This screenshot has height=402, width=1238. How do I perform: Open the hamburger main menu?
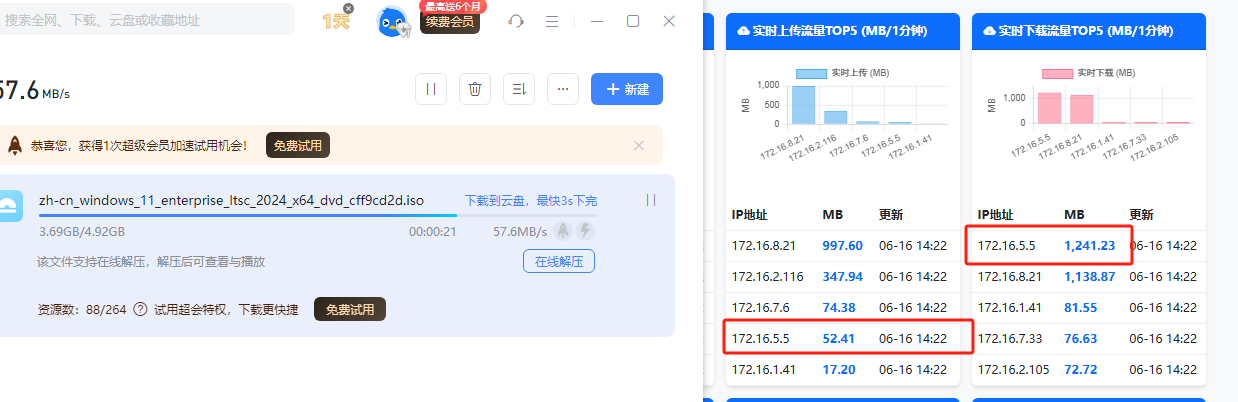[x=552, y=21]
